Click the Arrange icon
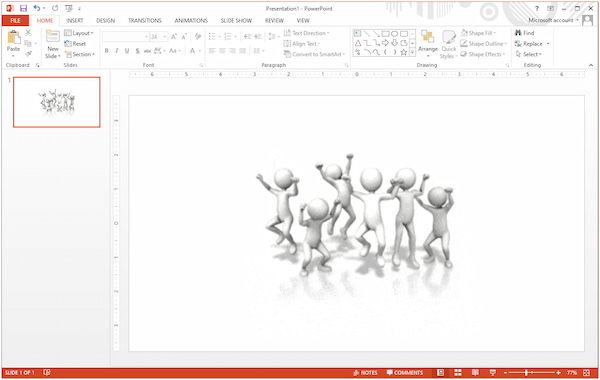This screenshot has height=380, width=600. 427,38
